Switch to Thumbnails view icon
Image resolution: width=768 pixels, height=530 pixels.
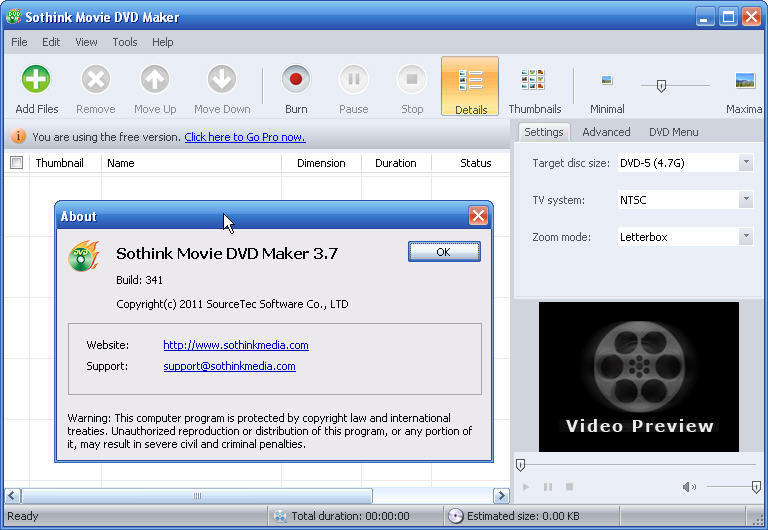click(x=533, y=80)
